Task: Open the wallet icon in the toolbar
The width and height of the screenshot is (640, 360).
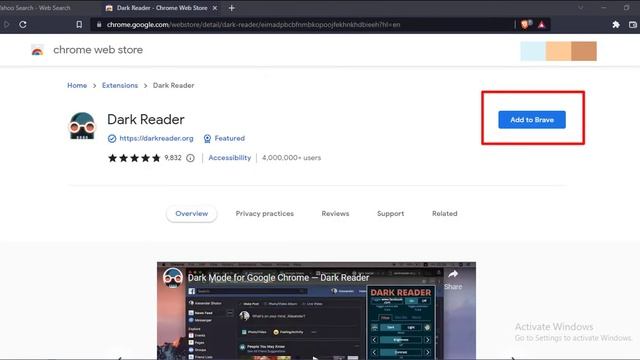Action: pos(633,24)
